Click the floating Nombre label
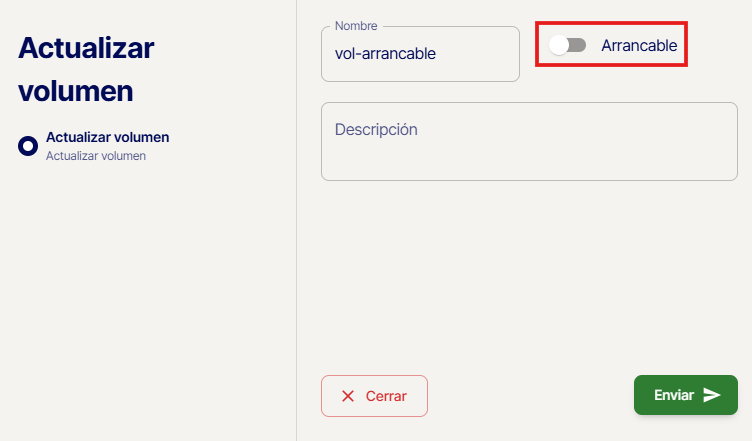The image size is (752, 441). [x=355, y=25]
